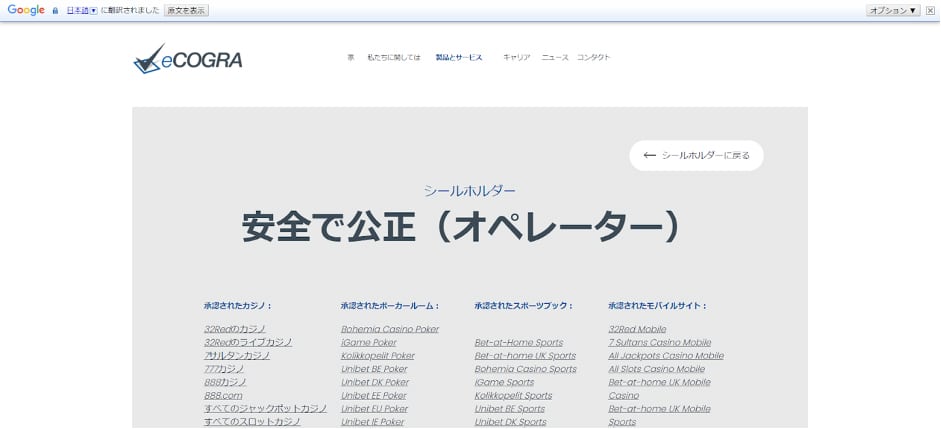Screen dimensions: 941x429
Task: Click the シールホルダー subtitle text
Action: click(469, 191)
